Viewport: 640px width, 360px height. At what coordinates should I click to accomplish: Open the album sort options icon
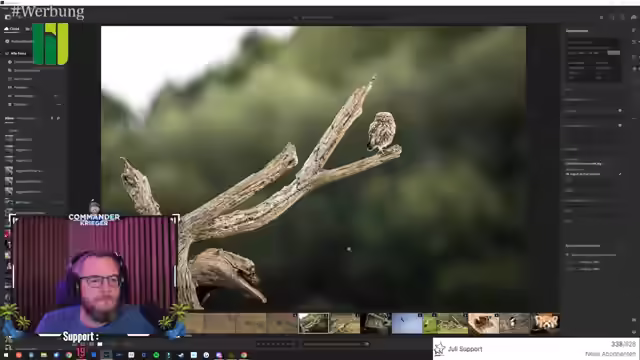(x=58, y=118)
